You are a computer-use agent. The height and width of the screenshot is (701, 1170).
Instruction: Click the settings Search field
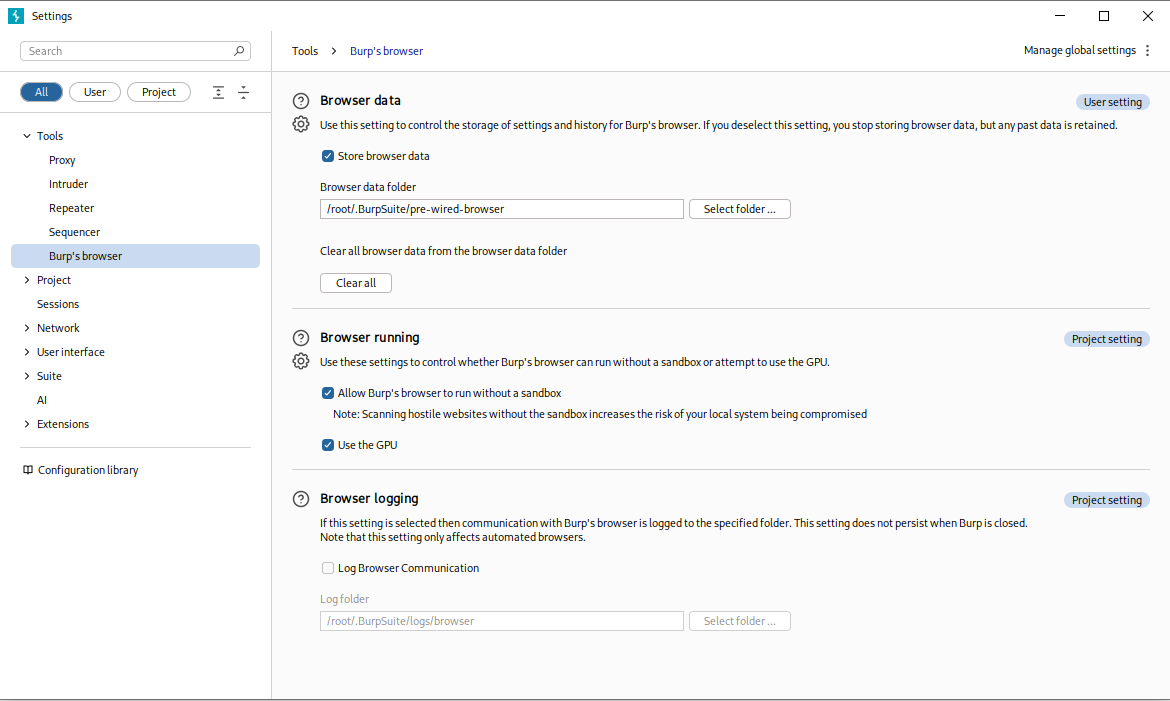[130, 51]
